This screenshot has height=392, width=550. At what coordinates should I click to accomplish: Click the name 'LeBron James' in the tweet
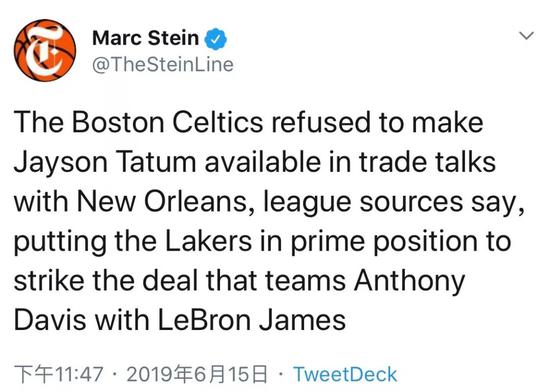coord(251,320)
